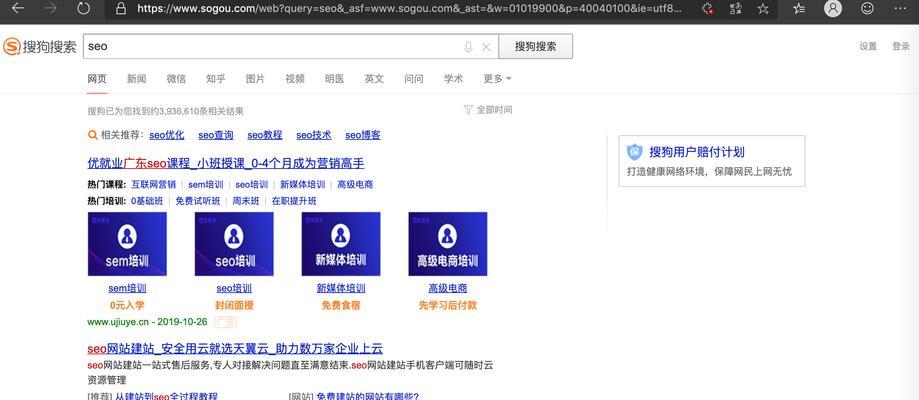The width and height of the screenshot is (919, 400).
Task: Switch to the 知乎 tab
Action: pos(216,79)
